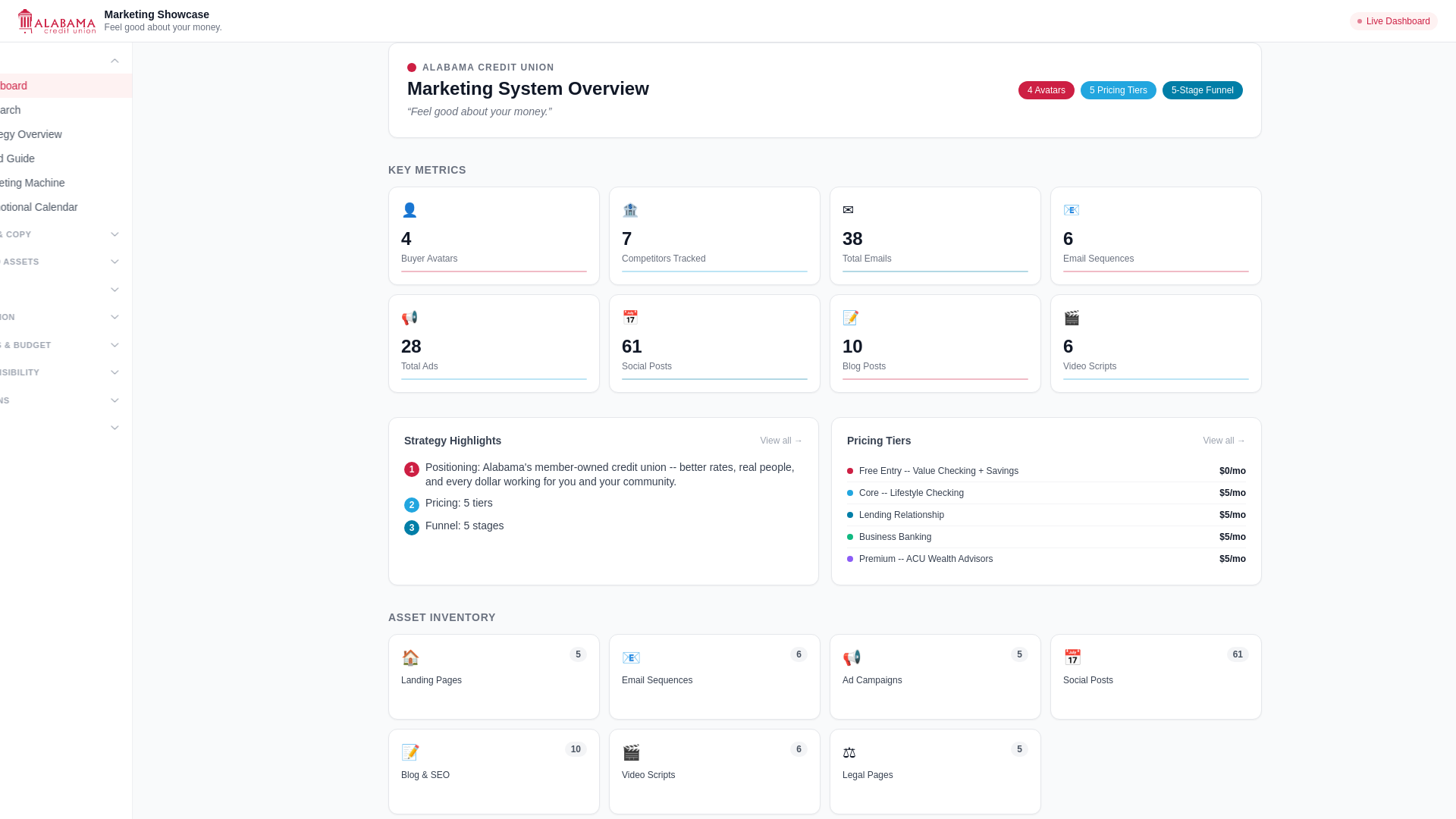Click the Video Scripts clapperboard metric icon
This screenshot has width=1456, height=819.
pyautogui.click(x=1072, y=318)
